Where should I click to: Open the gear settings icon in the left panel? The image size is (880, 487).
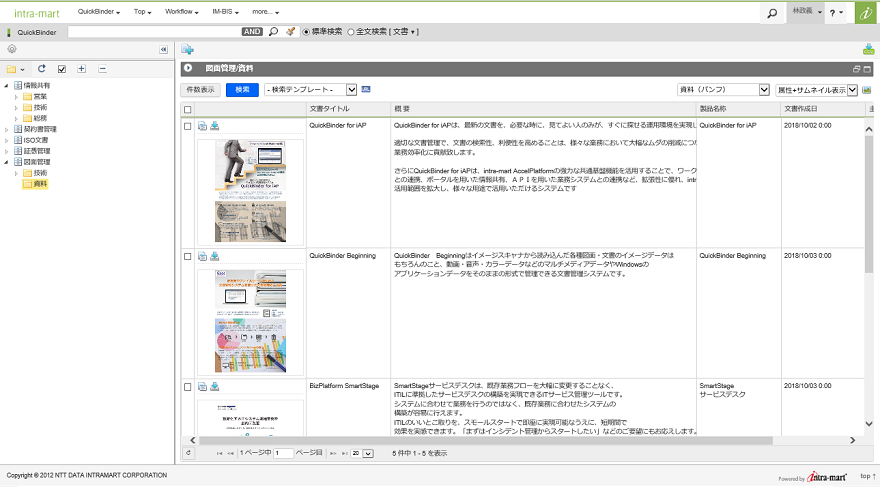tap(12, 49)
